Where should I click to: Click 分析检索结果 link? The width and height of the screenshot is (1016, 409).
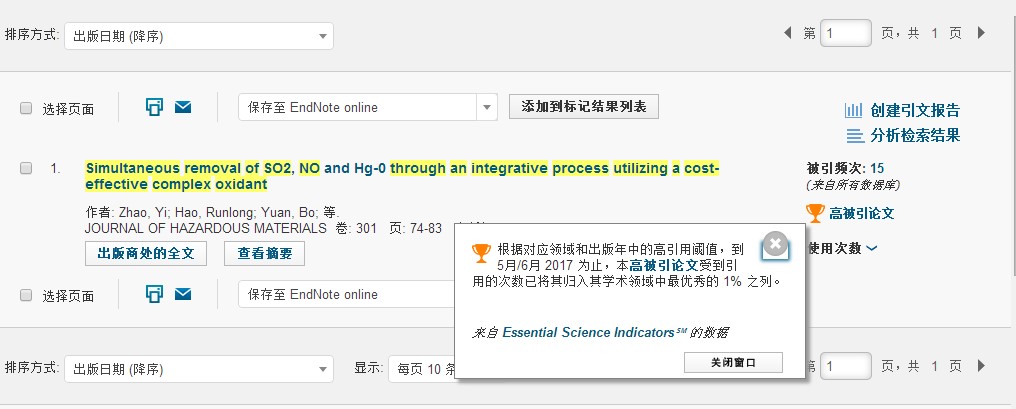915,135
